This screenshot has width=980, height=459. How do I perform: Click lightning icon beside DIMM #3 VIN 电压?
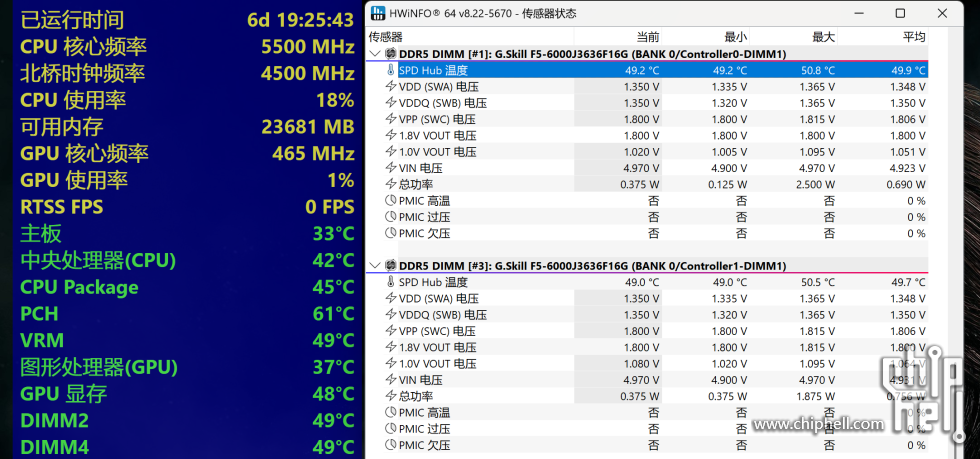(x=391, y=380)
